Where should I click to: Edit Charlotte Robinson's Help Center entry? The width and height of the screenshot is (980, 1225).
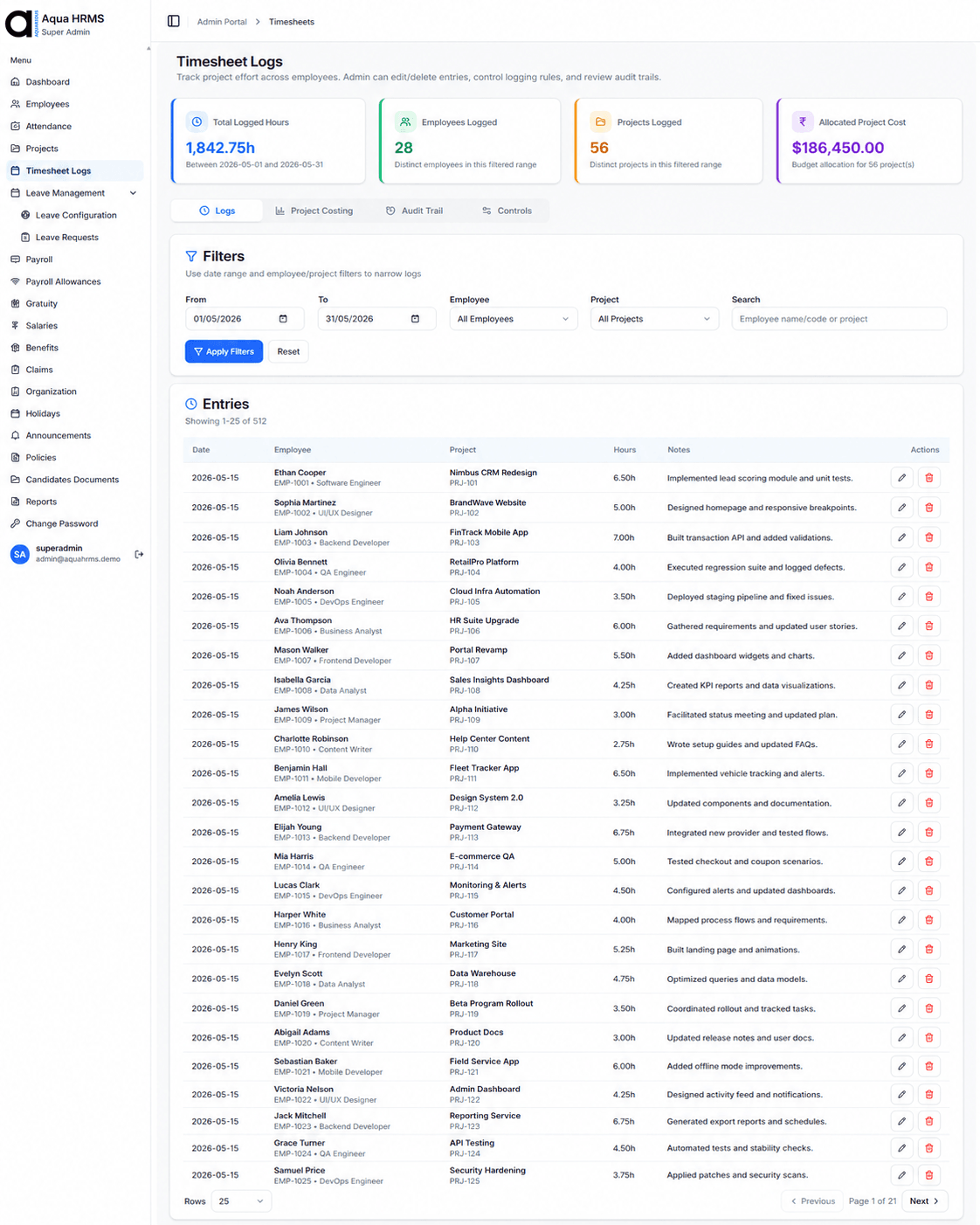point(901,744)
